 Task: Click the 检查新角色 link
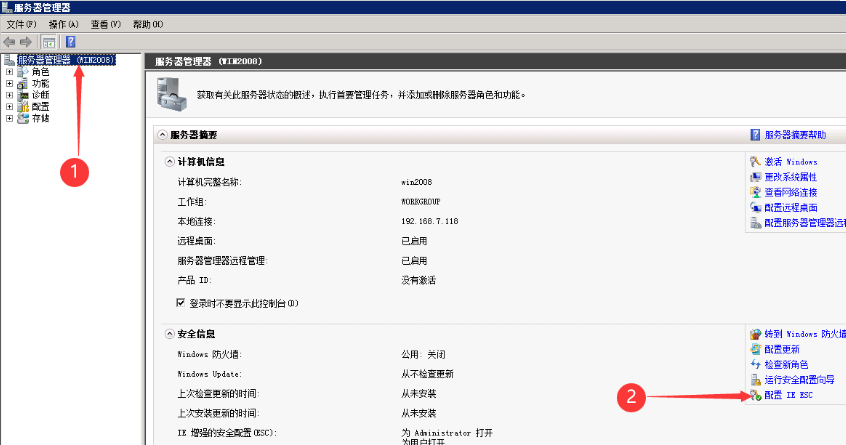click(x=787, y=365)
